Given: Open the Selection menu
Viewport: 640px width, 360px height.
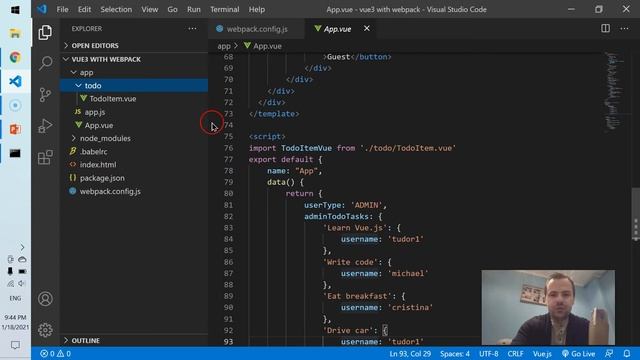Looking at the screenshot, I should click(116, 9).
